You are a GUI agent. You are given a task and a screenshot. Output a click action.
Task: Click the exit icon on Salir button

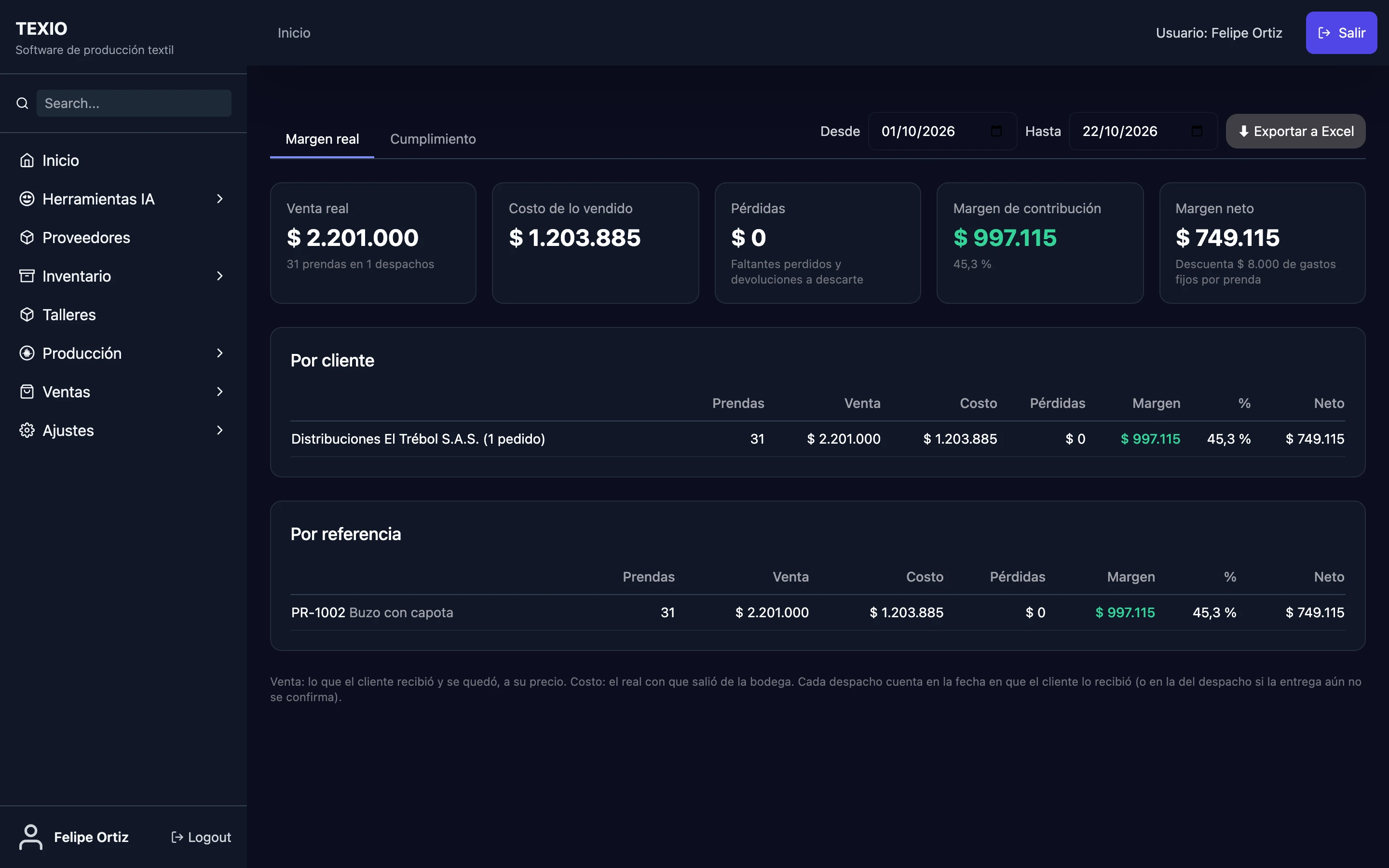tap(1324, 33)
